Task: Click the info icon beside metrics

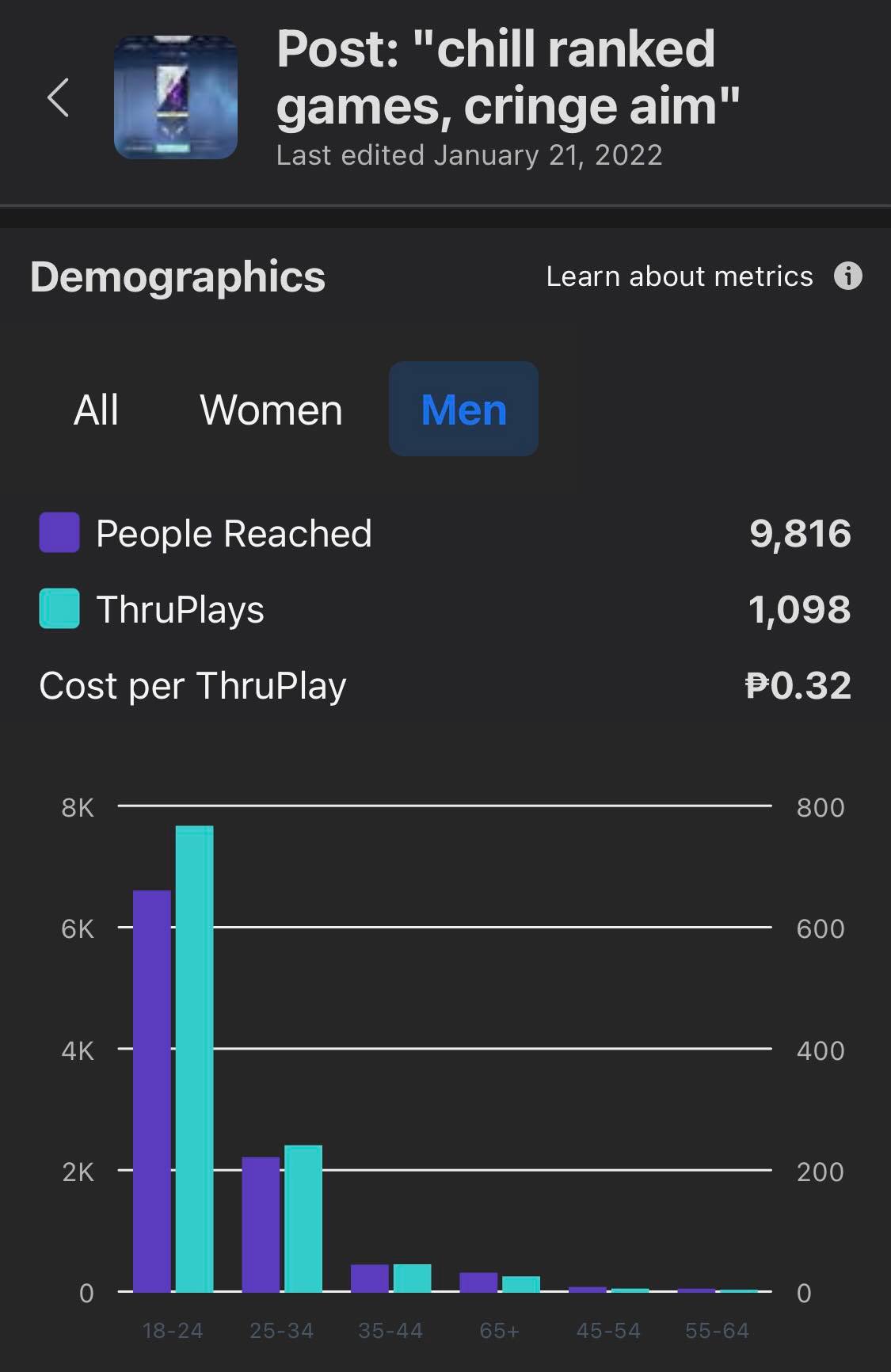Action: pos(847,276)
